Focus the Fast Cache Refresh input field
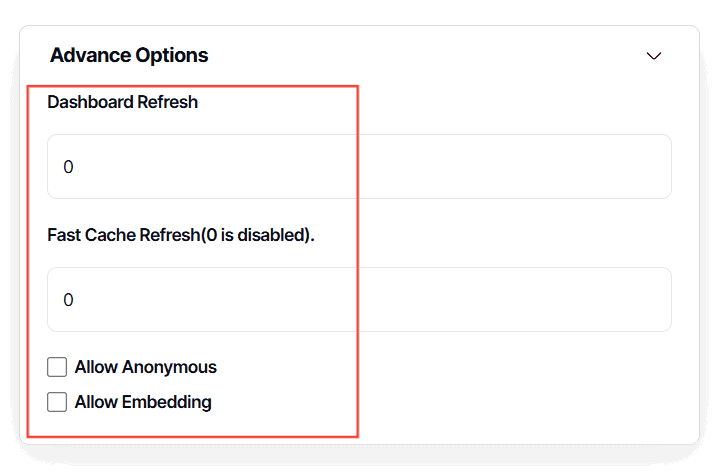Viewport: 725px width, 474px height. point(359,300)
